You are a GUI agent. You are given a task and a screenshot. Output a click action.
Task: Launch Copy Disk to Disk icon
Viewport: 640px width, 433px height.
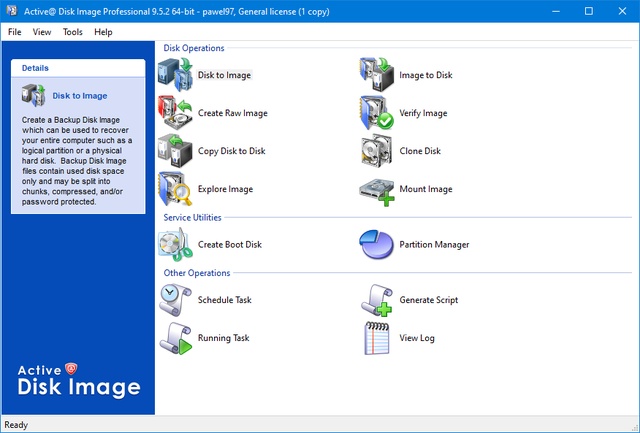coord(174,151)
